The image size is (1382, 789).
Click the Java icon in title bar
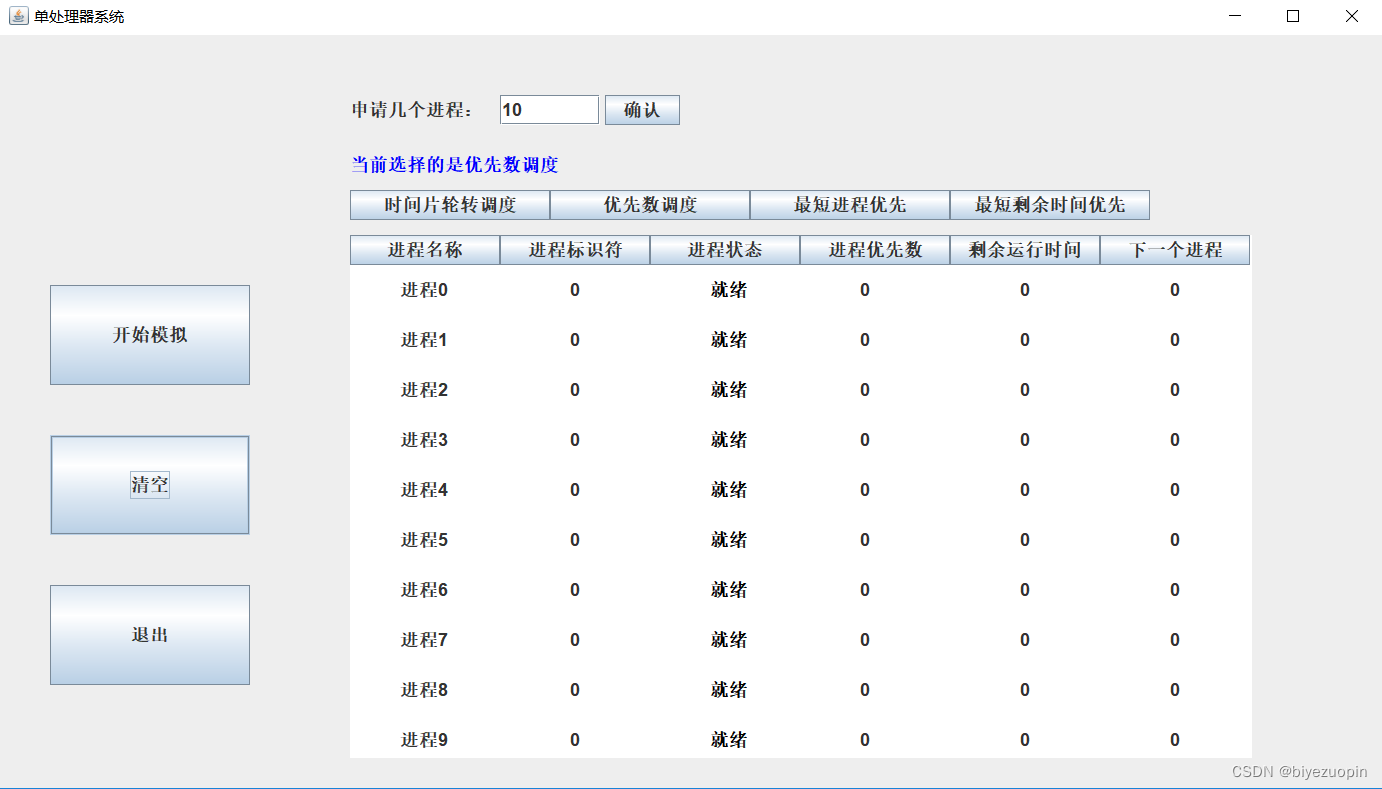click(18, 16)
